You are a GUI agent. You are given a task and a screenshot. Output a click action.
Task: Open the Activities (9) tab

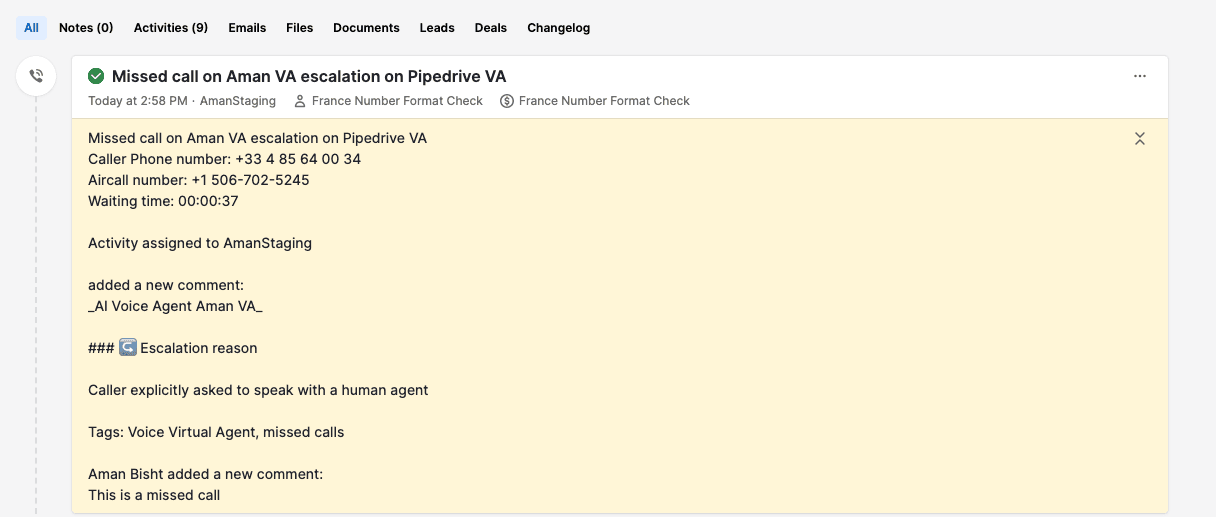[x=171, y=28]
